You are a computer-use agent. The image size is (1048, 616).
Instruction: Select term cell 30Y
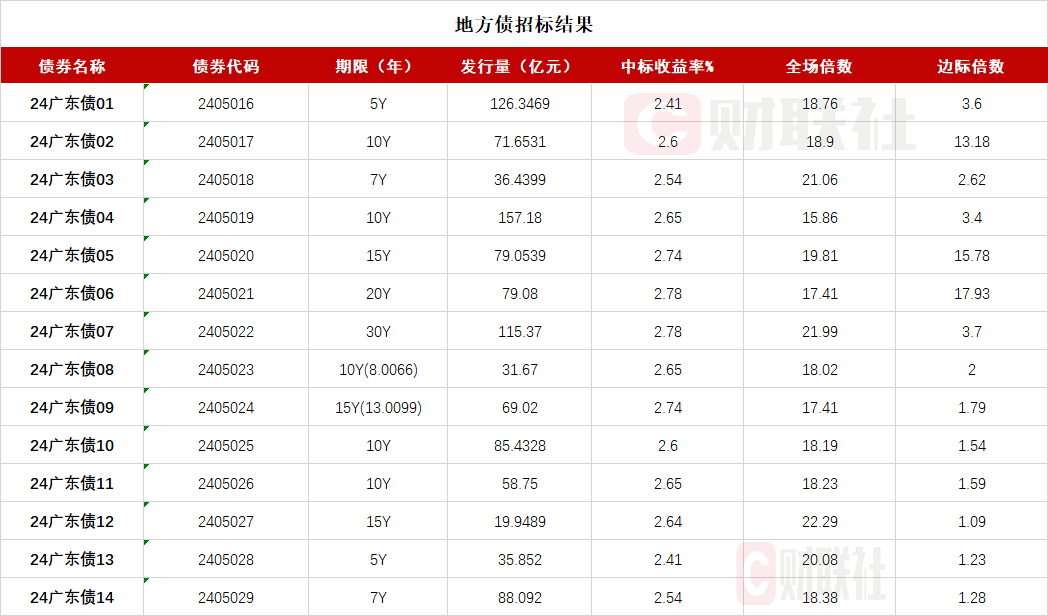tap(378, 332)
